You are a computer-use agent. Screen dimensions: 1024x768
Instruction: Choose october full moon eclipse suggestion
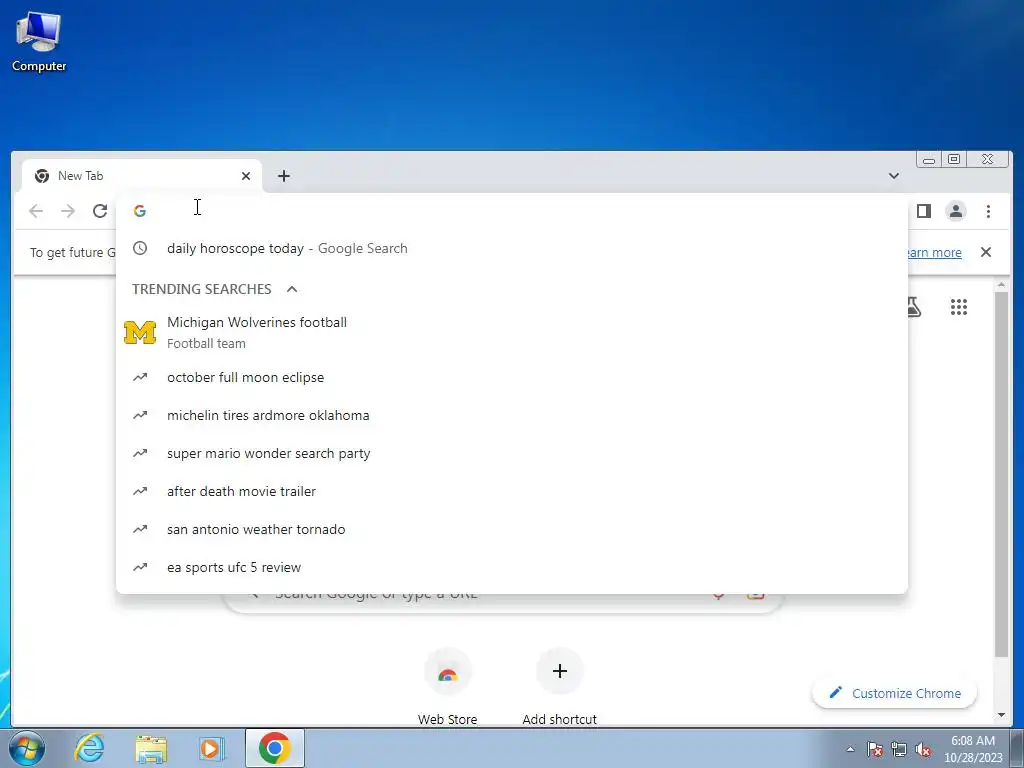click(511, 377)
